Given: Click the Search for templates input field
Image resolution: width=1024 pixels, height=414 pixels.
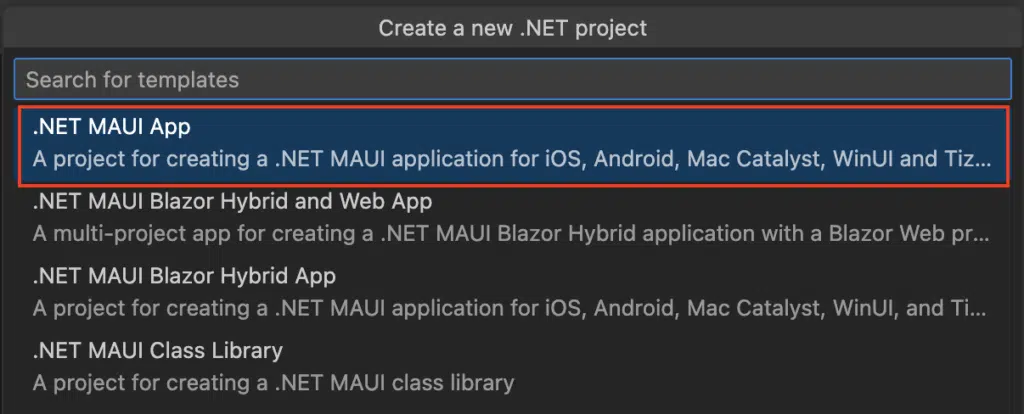Looking at the screenshot, I should pos(512,79).
